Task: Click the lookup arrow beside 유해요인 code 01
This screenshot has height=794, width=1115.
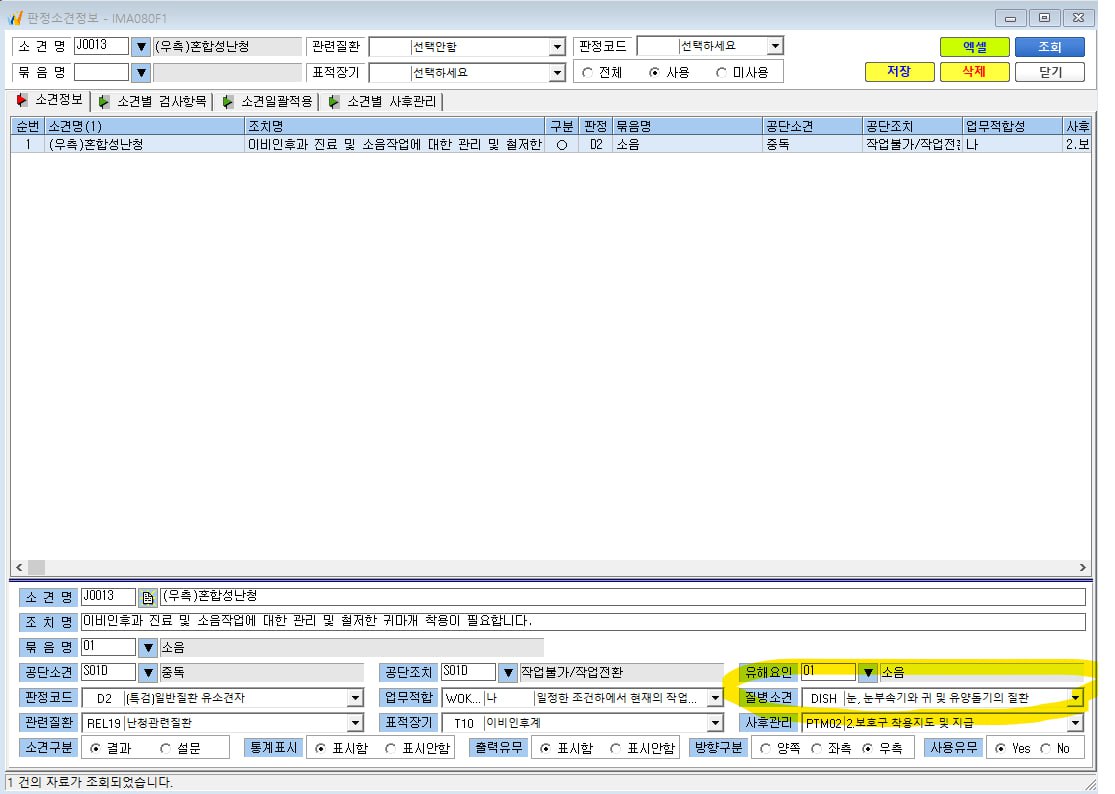Action: [868, 672]
